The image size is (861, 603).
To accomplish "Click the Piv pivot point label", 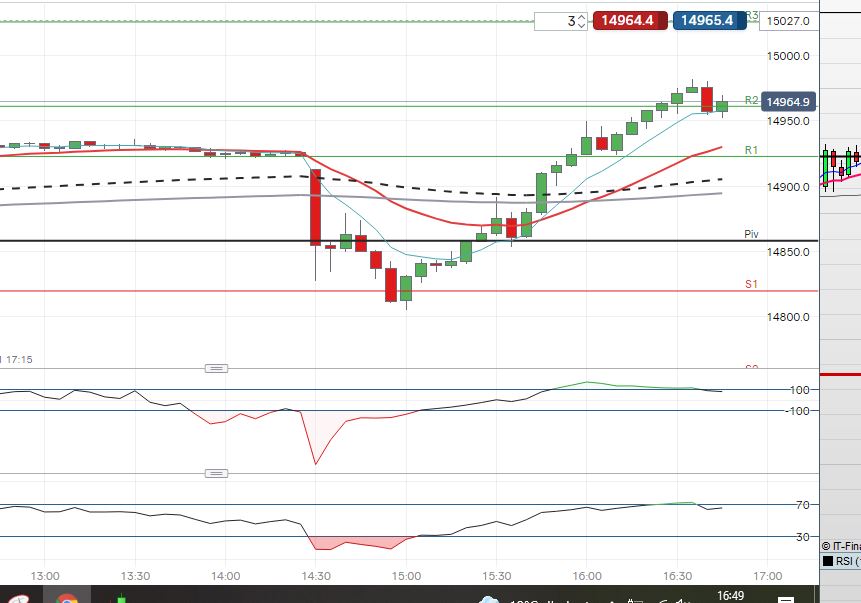I will click(751, 234).
